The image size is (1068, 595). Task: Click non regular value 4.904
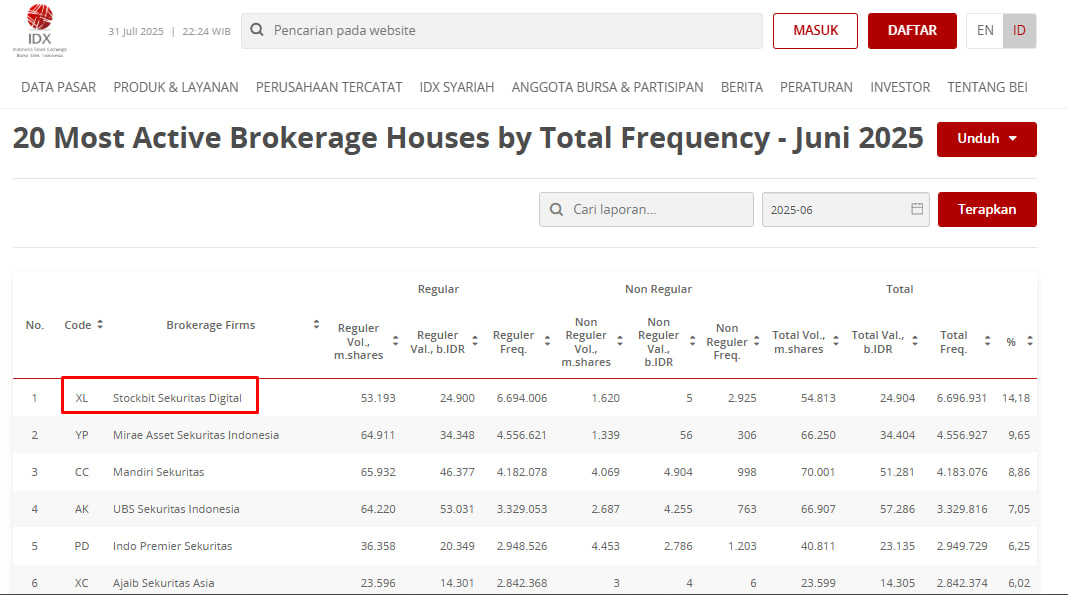pos(678,472)
